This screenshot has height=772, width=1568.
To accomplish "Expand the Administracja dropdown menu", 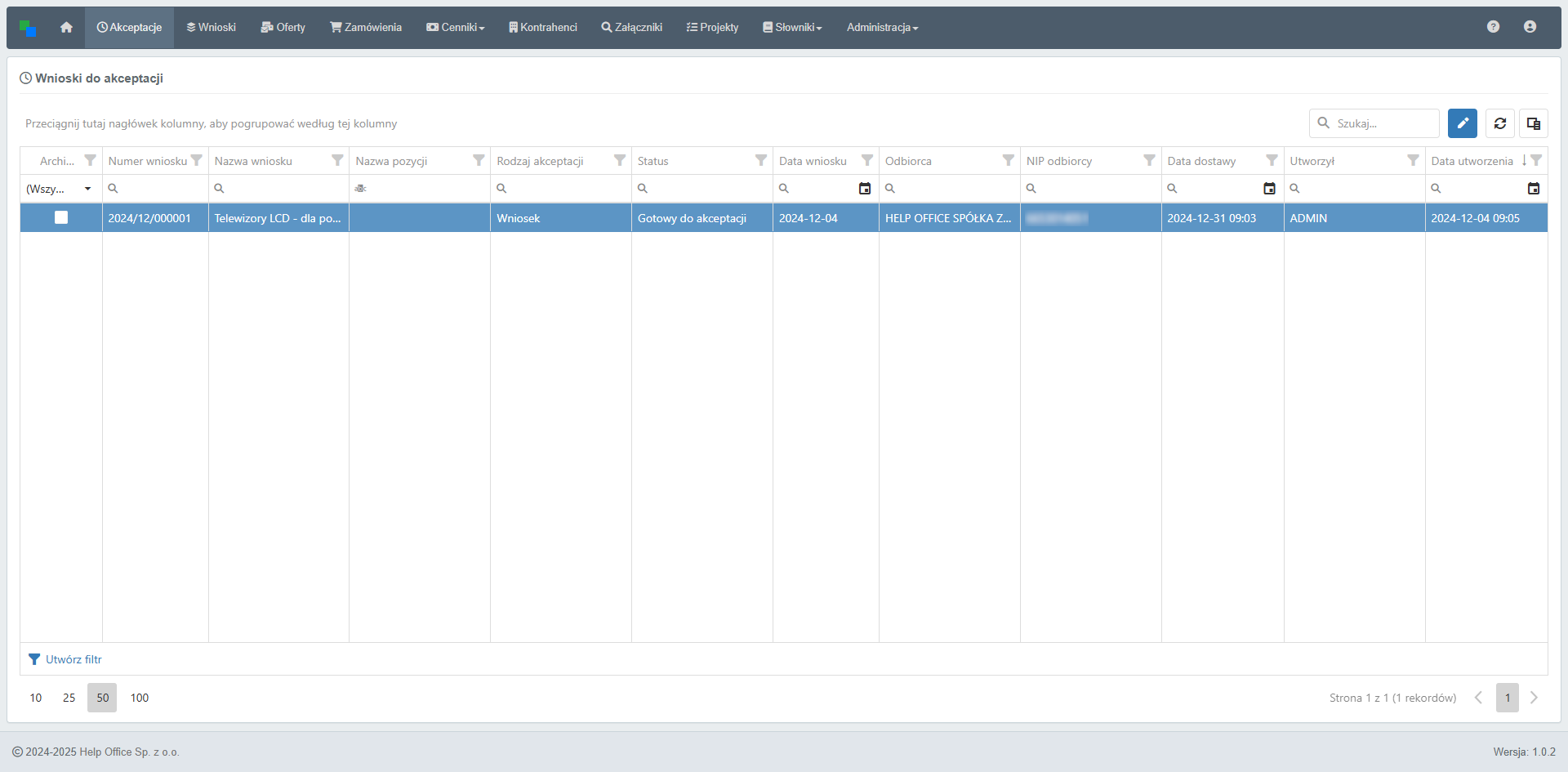I will 882,28.
